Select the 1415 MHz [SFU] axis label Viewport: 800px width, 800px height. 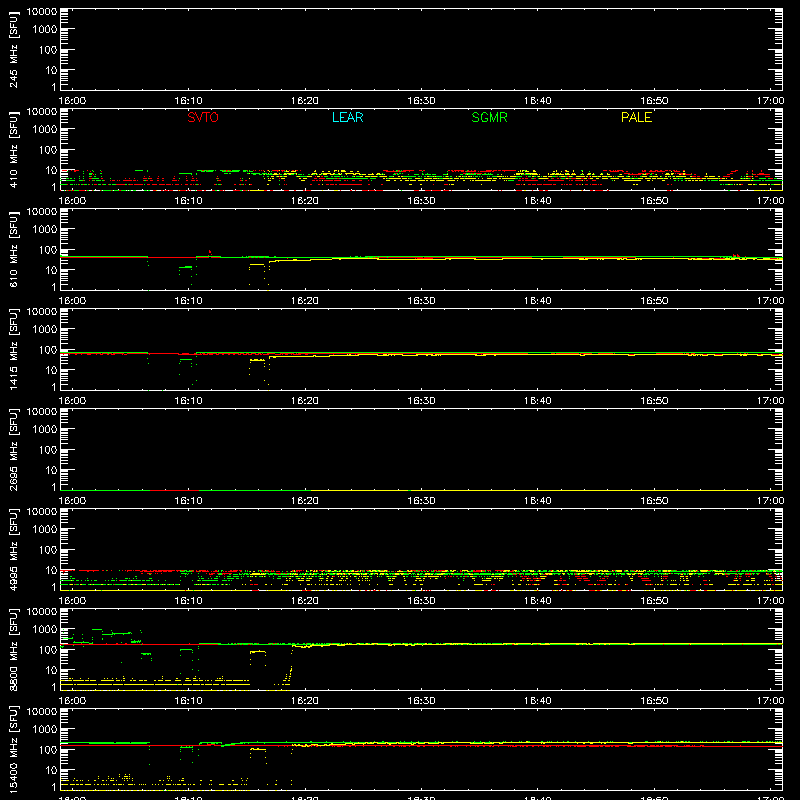coord(14,349)
